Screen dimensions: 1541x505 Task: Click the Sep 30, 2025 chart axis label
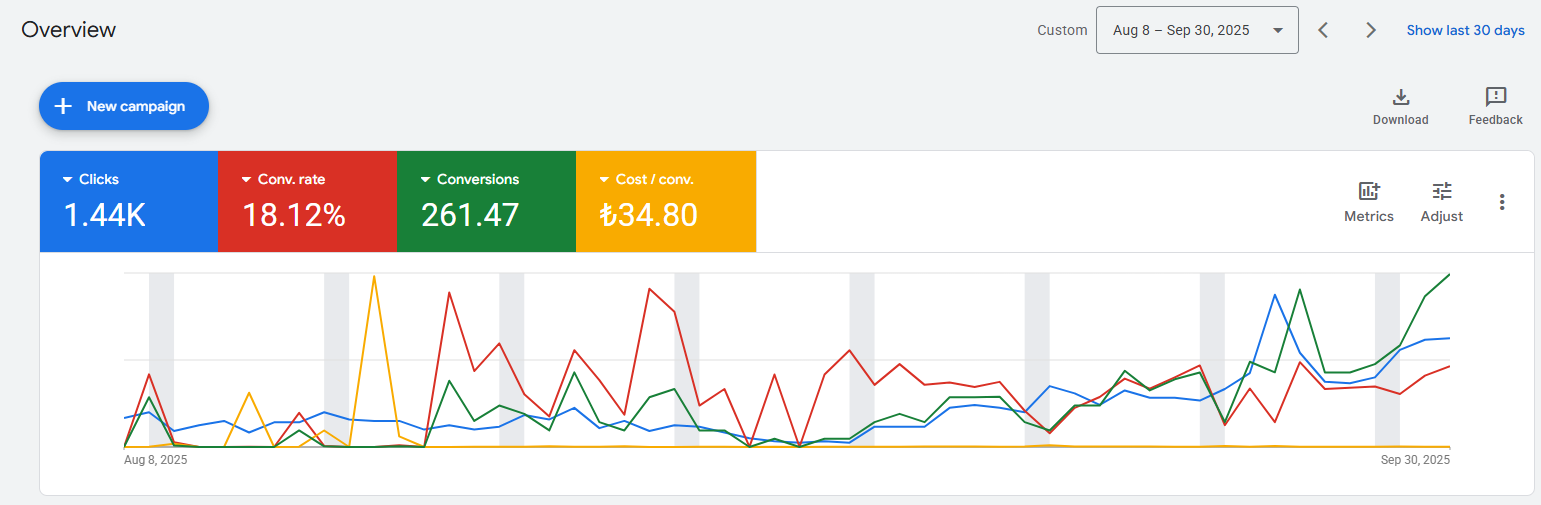click(1415, 460)
